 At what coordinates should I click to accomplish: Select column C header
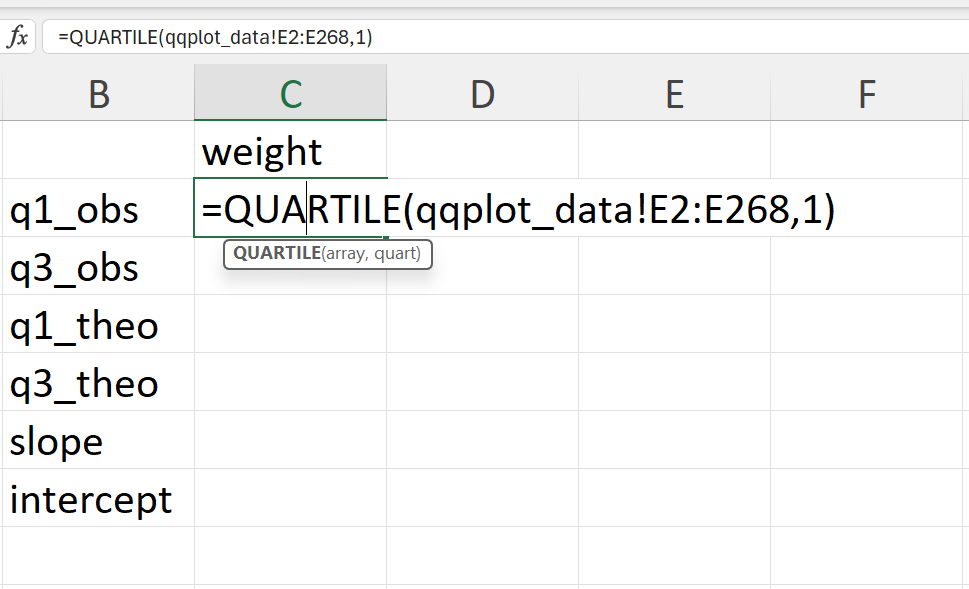[290, 94]
